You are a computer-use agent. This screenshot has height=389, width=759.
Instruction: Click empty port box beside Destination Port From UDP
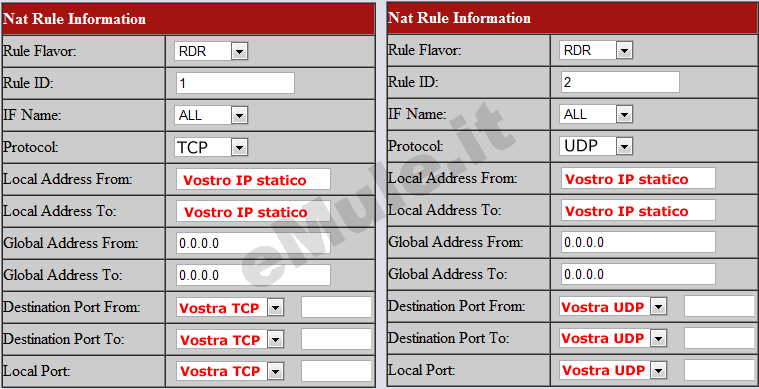(x=719, y=306)
